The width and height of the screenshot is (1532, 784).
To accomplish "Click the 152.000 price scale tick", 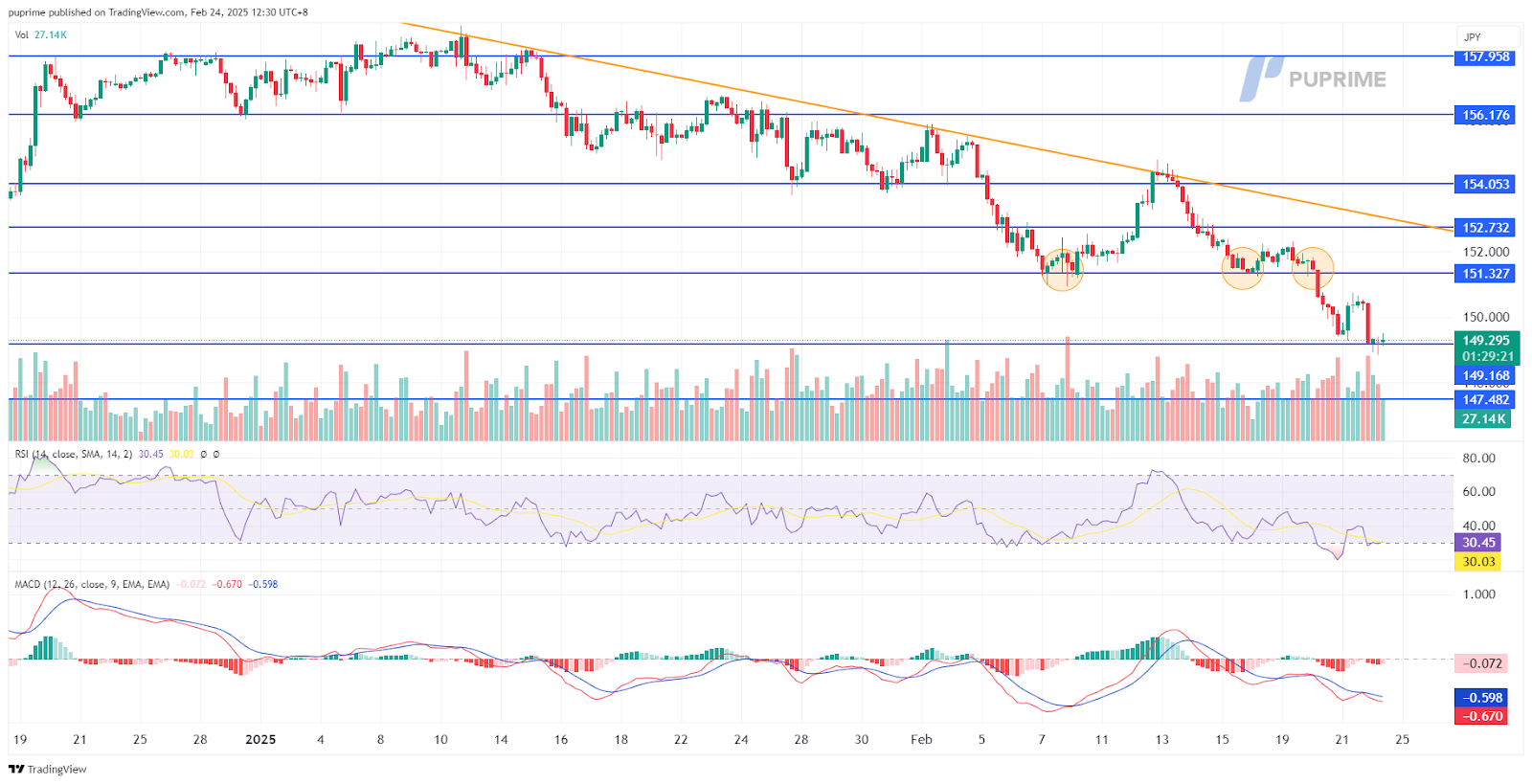I will tap(1486, 252).
